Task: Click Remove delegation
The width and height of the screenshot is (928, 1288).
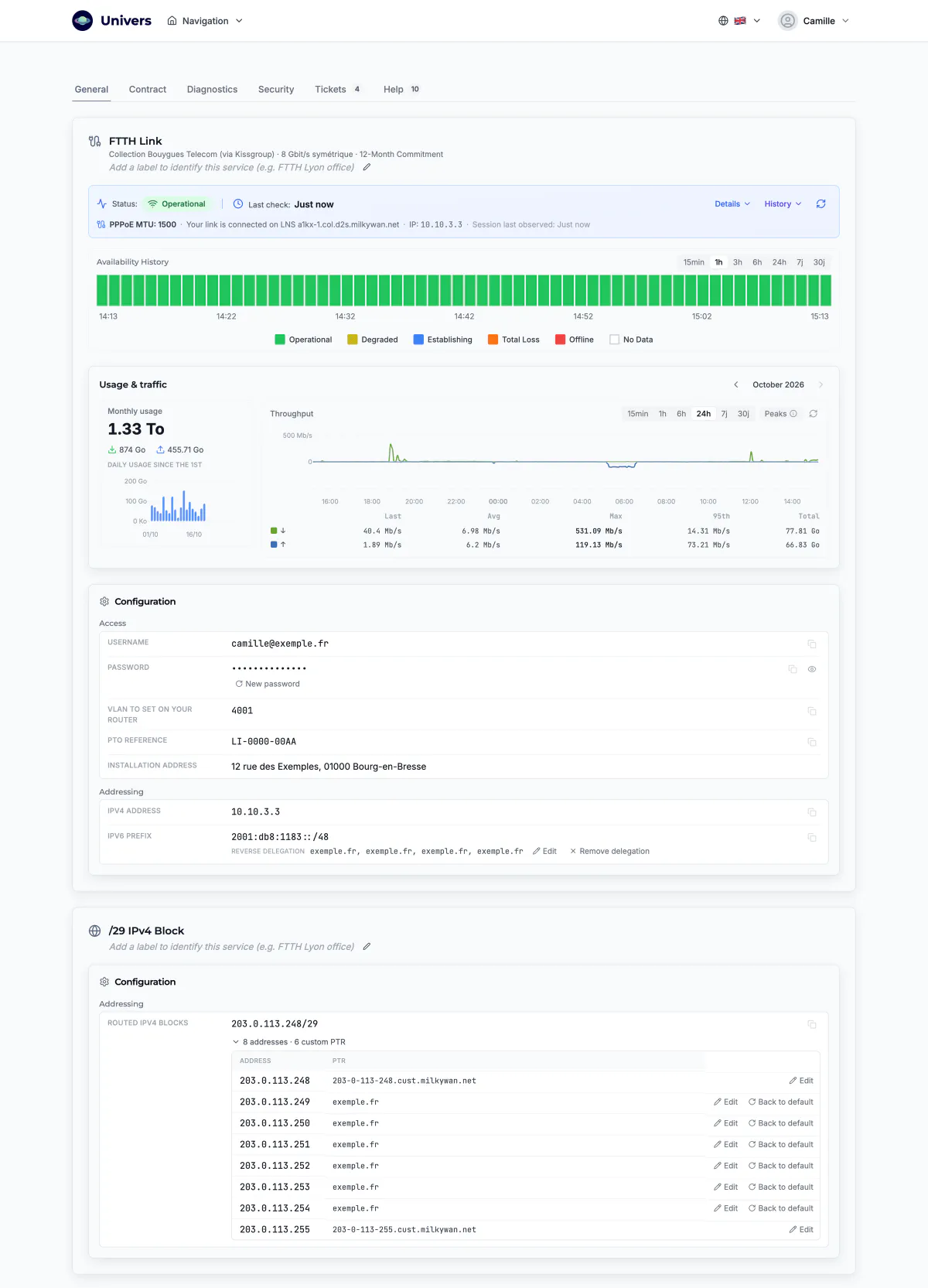Action: coord(609,851)
